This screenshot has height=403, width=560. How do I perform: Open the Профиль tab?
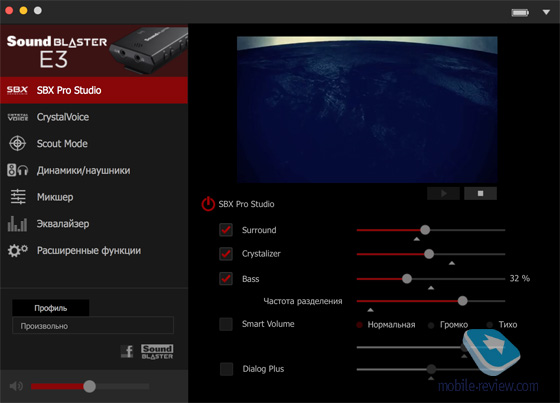[x=51, y=308]
